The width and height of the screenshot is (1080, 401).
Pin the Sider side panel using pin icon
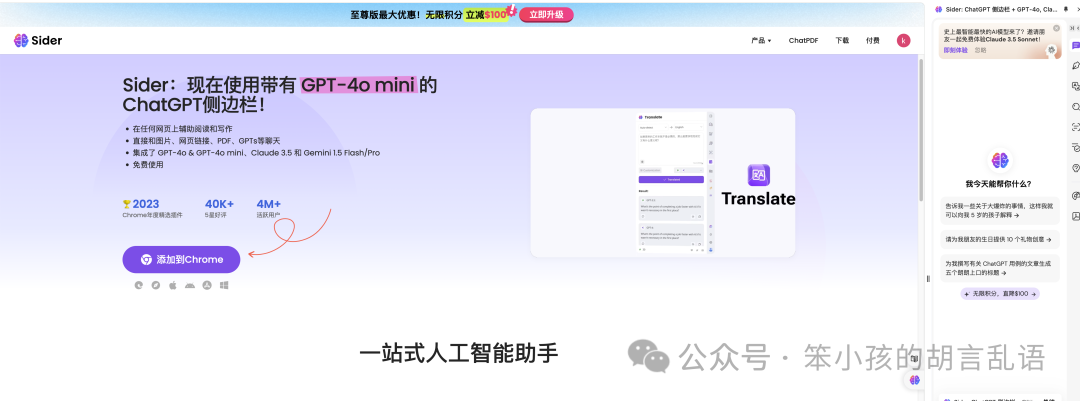point(1067,10)
